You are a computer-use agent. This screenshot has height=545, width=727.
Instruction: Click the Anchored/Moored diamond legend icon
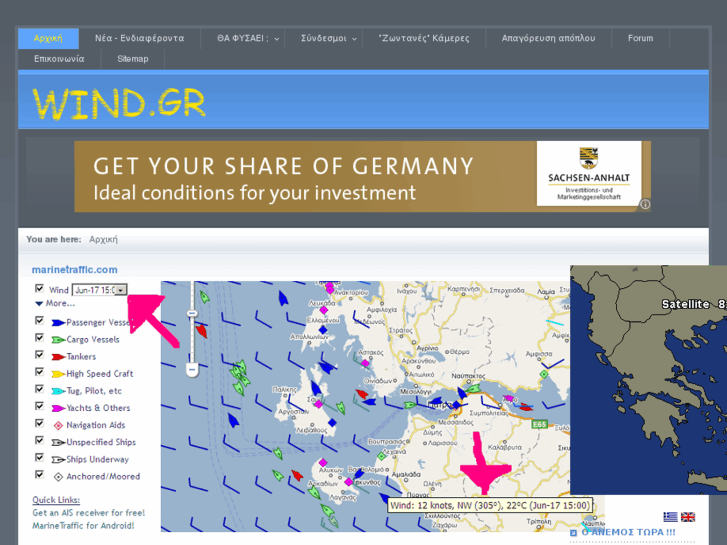(58, 477)
